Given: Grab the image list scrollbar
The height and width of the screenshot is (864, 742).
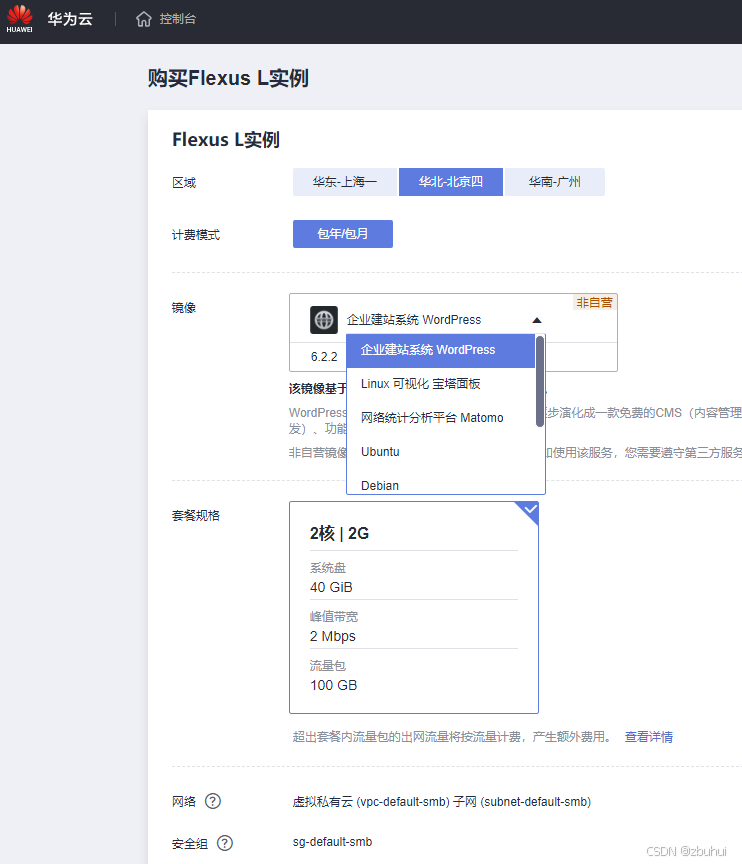Looking at the screenshot, I should [540, 381].
